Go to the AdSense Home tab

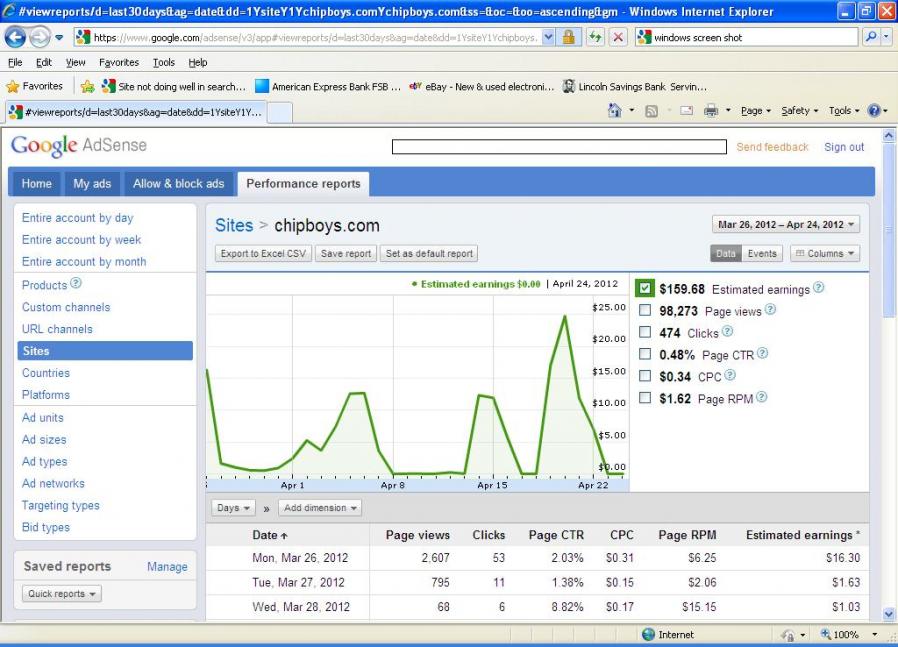[37, 184]
